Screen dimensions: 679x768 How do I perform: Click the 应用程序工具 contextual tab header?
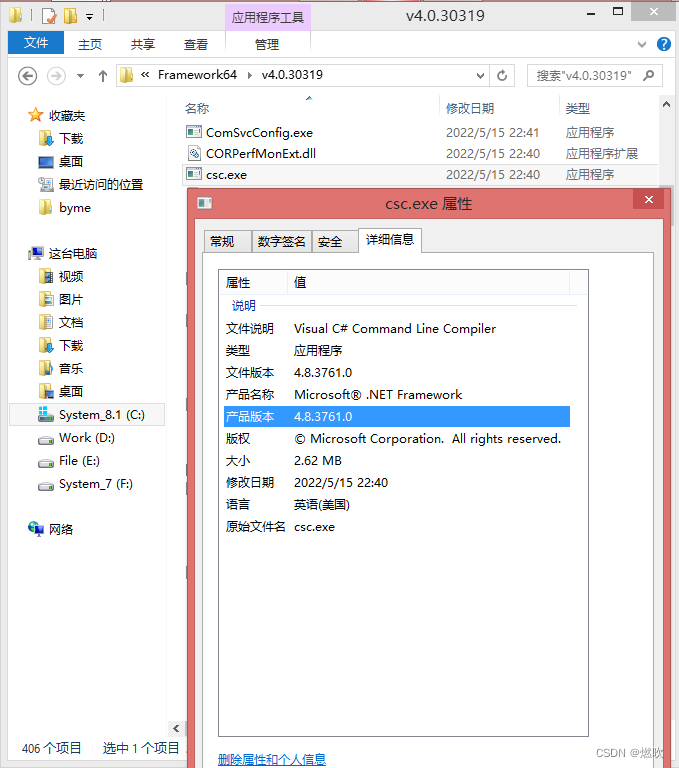pos(267,18)
